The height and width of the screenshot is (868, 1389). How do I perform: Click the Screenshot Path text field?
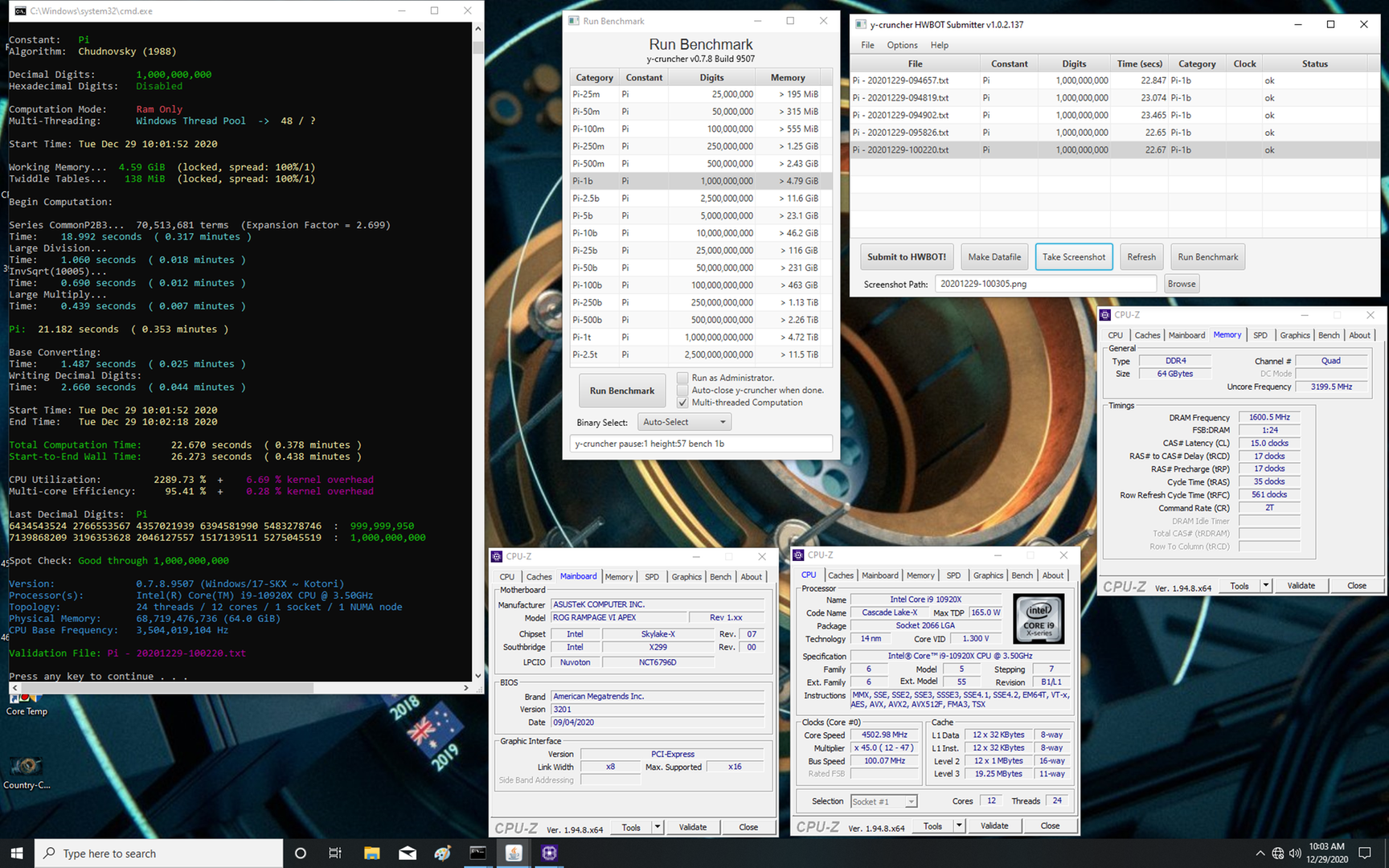(1046, 284)
